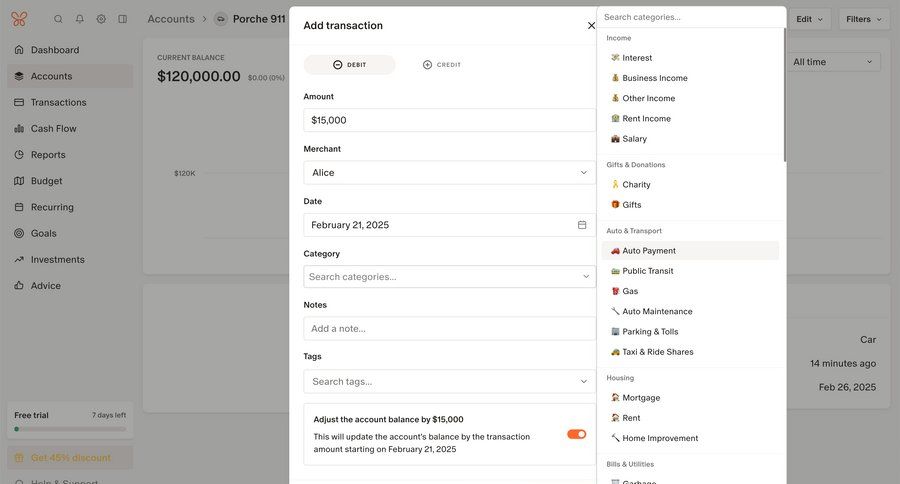This screenshot has height=484, width=900.
Task: Choose Auto Payment category
Action: [x=690, y=250]
